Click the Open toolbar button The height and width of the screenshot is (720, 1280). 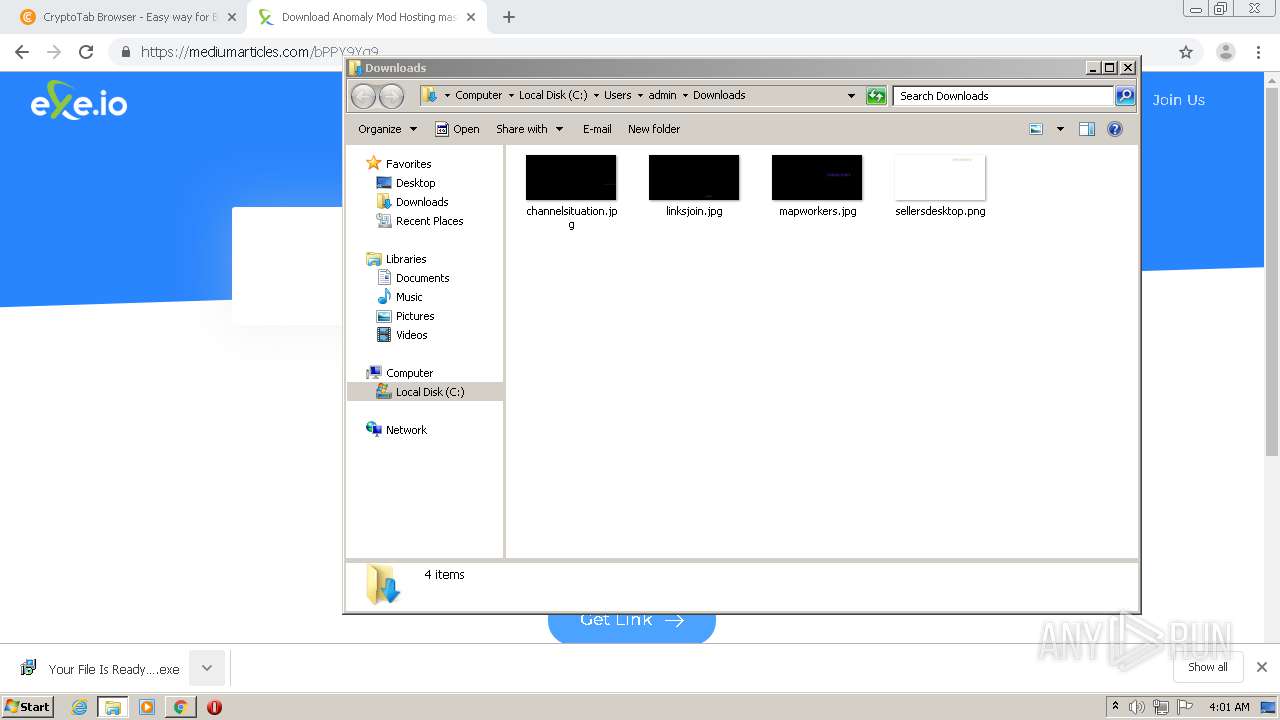[x=457, y=129]
